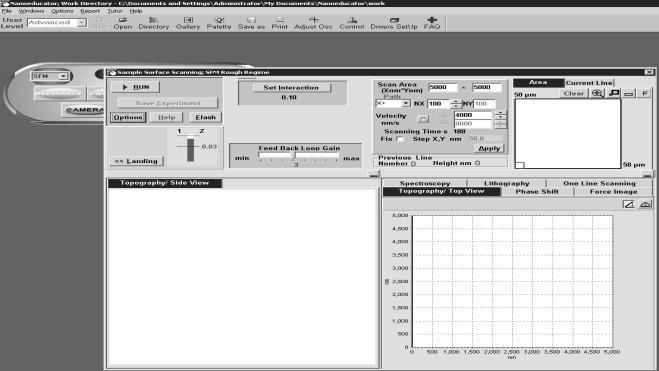Select the lower velocity radio button
The width and height of the screenshot is (659, 371).
click(x=443, y=122)
